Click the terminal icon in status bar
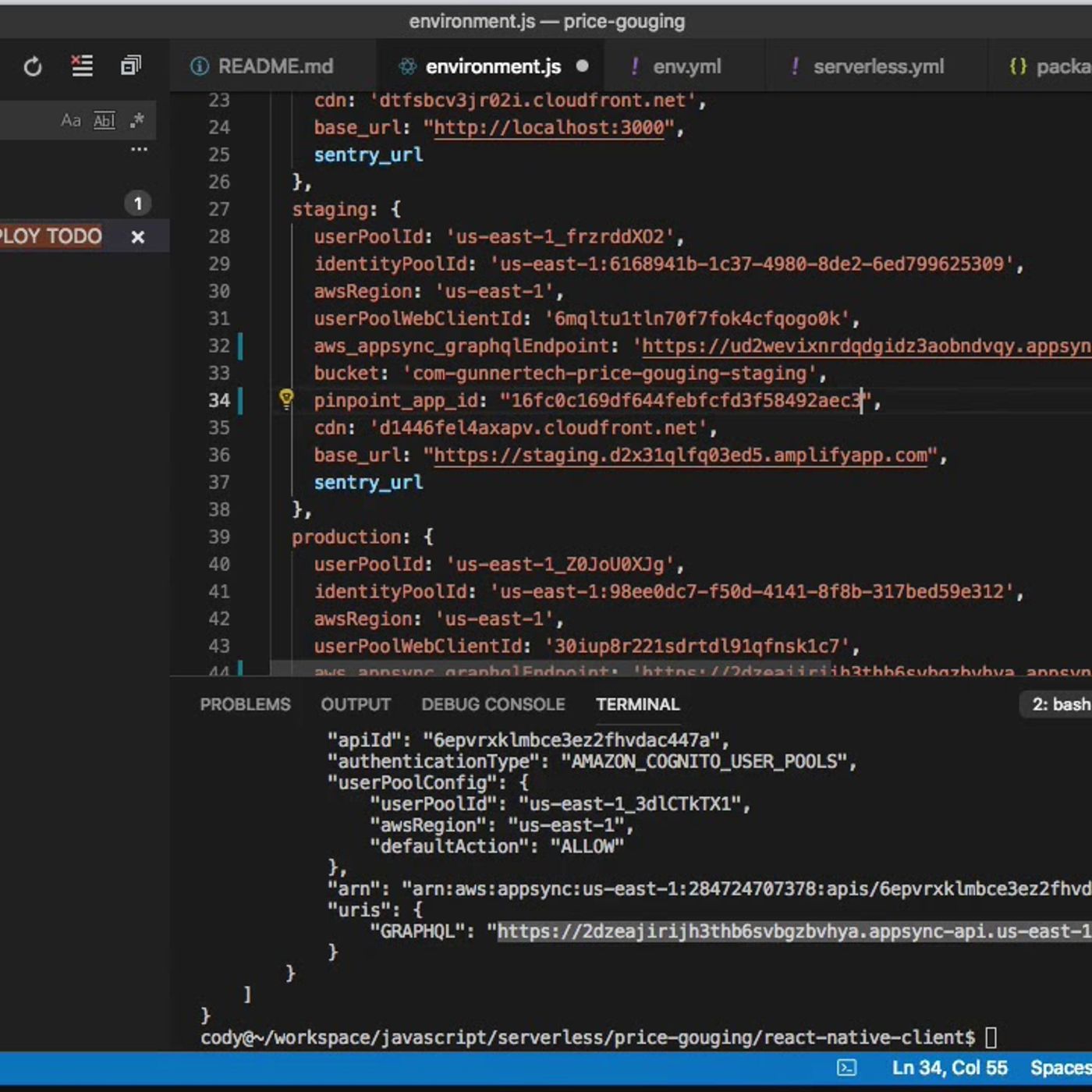Viewport: 1092px width, 1092px height. (846, 1068)
